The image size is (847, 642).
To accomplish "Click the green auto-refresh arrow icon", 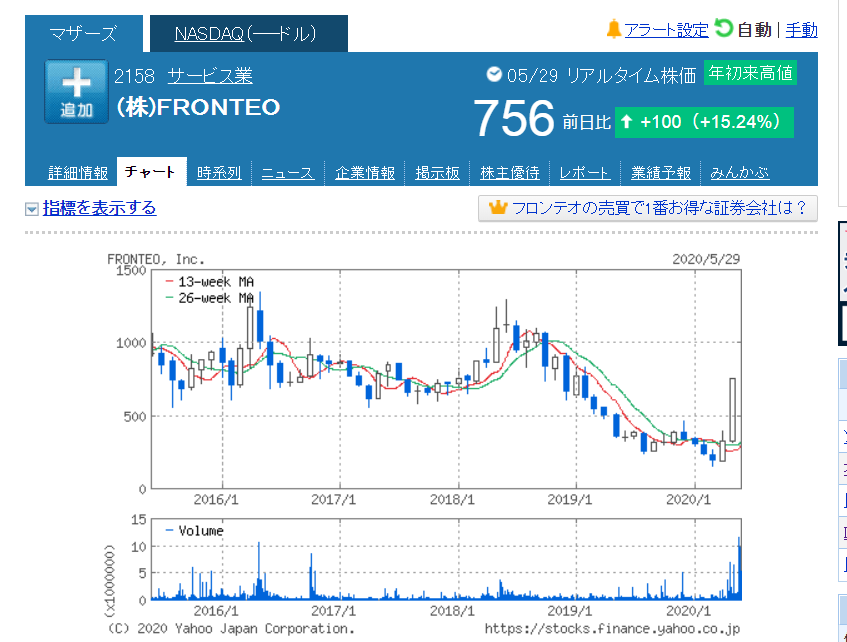I will [x=723, y=28].
